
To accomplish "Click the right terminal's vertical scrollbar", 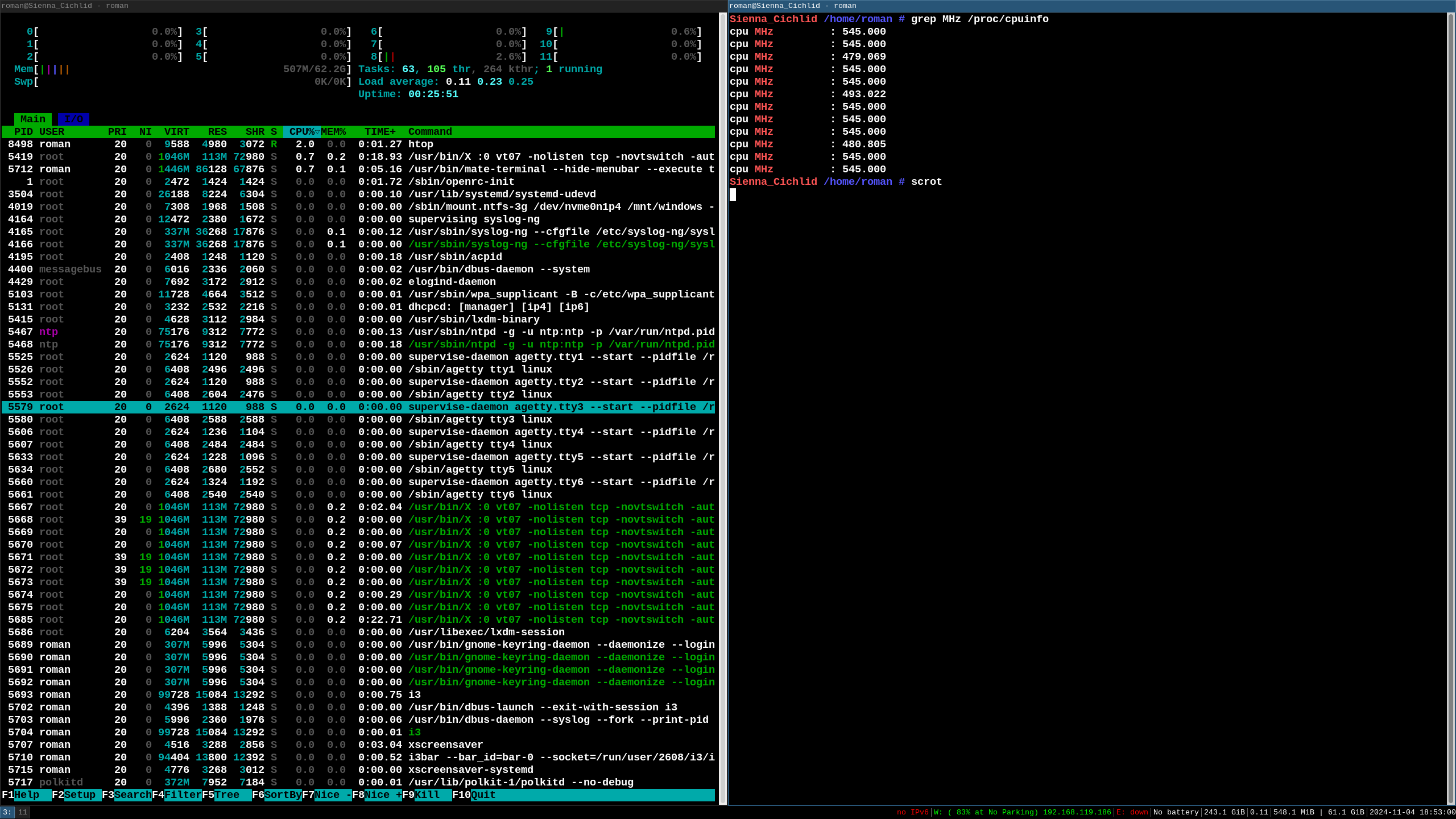I will click(1451, 408).
